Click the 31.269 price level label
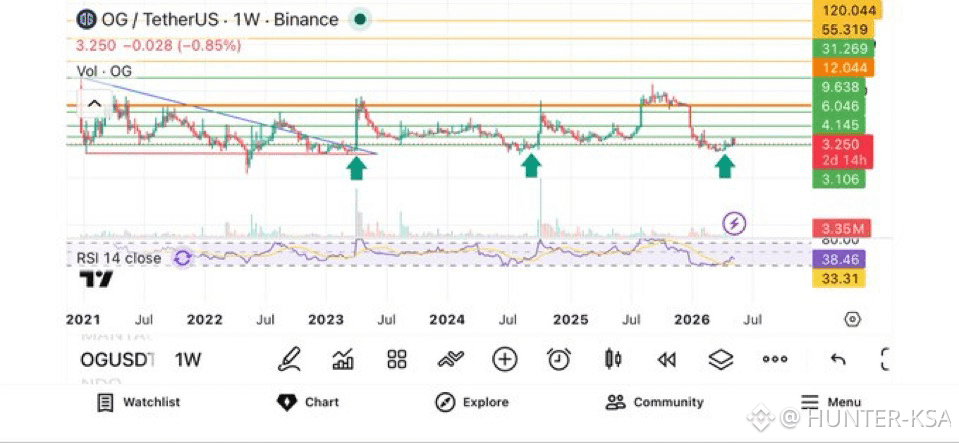Screen dimensions: 959x443 coord(844,48)
